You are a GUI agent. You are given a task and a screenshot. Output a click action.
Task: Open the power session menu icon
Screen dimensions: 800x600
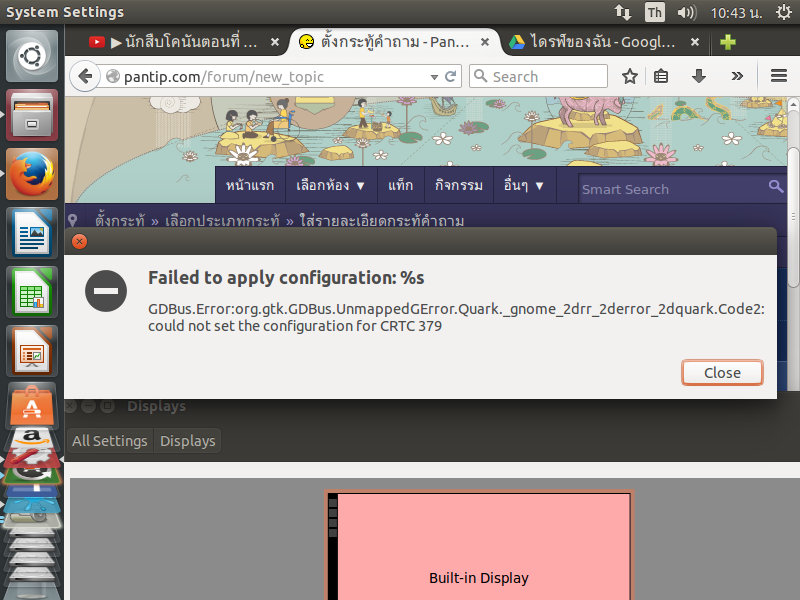pos(783,12)
